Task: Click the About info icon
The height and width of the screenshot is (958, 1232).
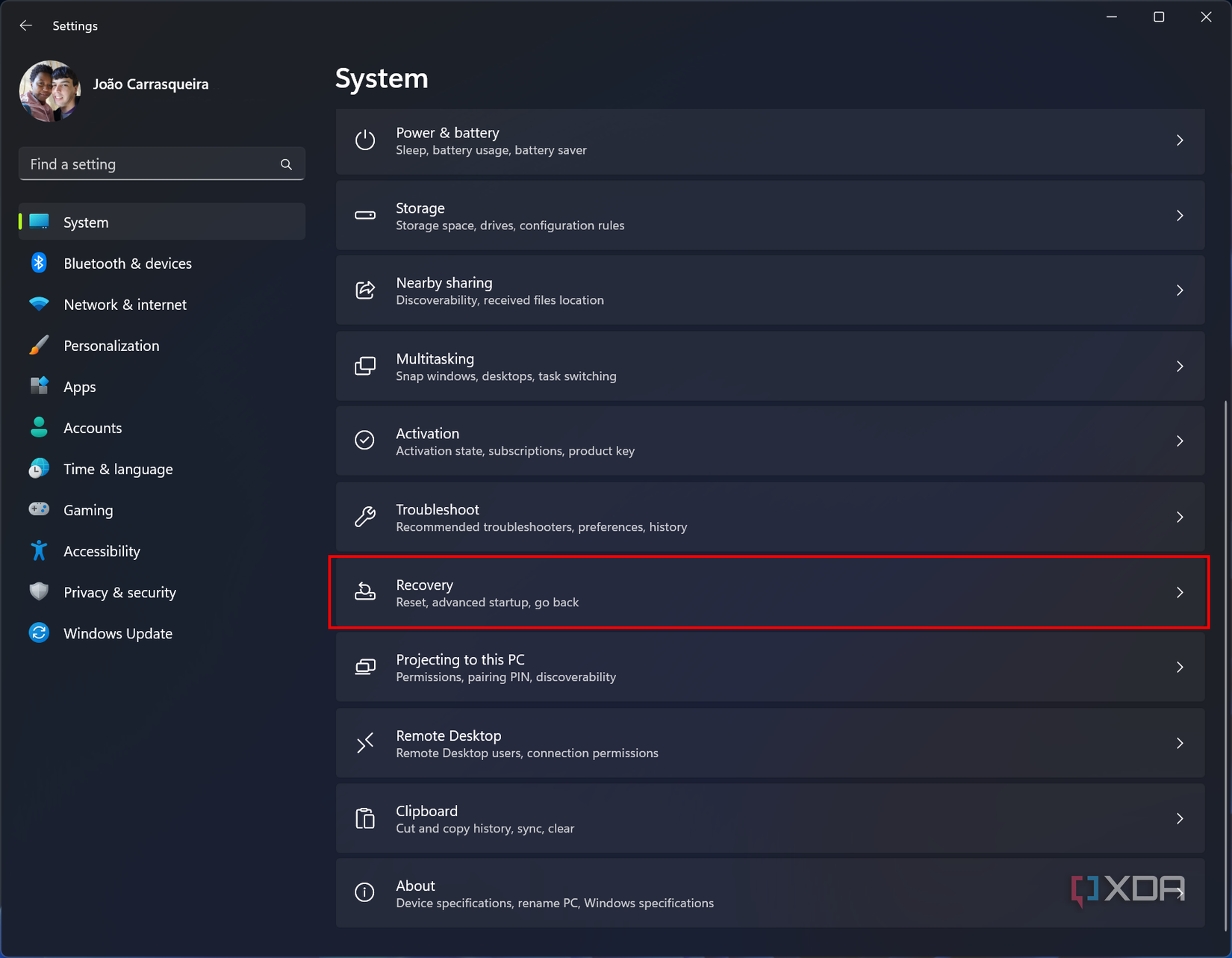Action: (x=365, y=892)
